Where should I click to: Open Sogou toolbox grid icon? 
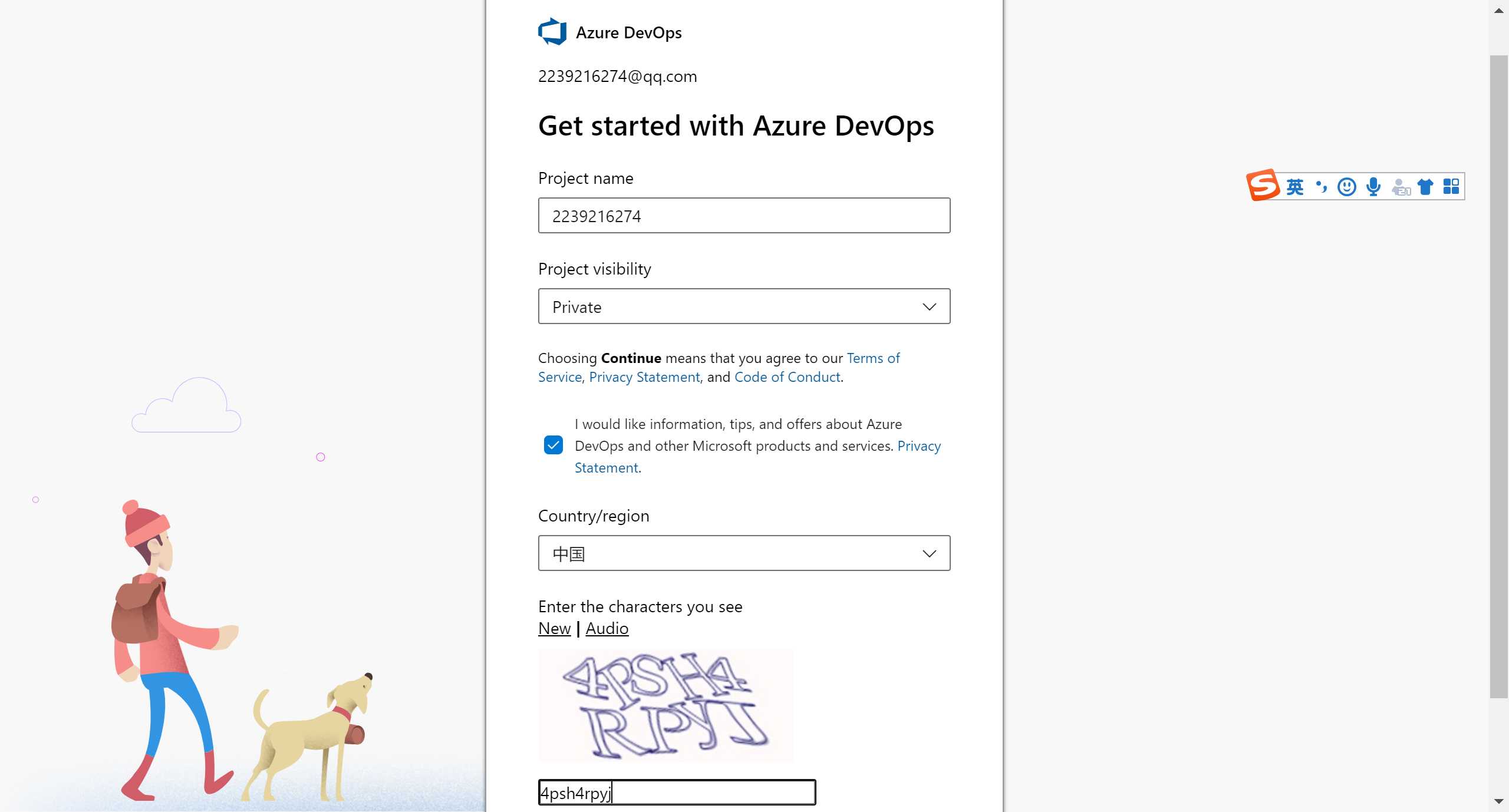(x=1451, y=187)
